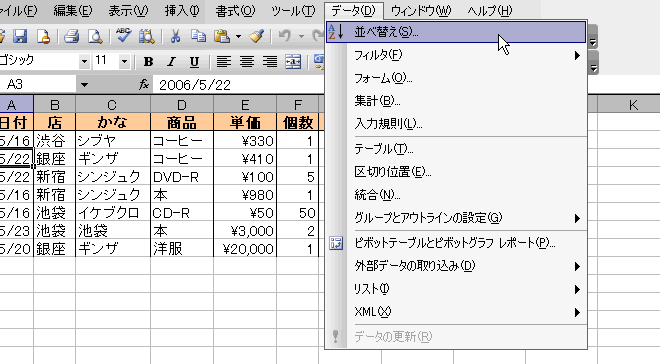Choose 統合(N) menu entry
Screen dimensions: 660x364
click(456, 195)
